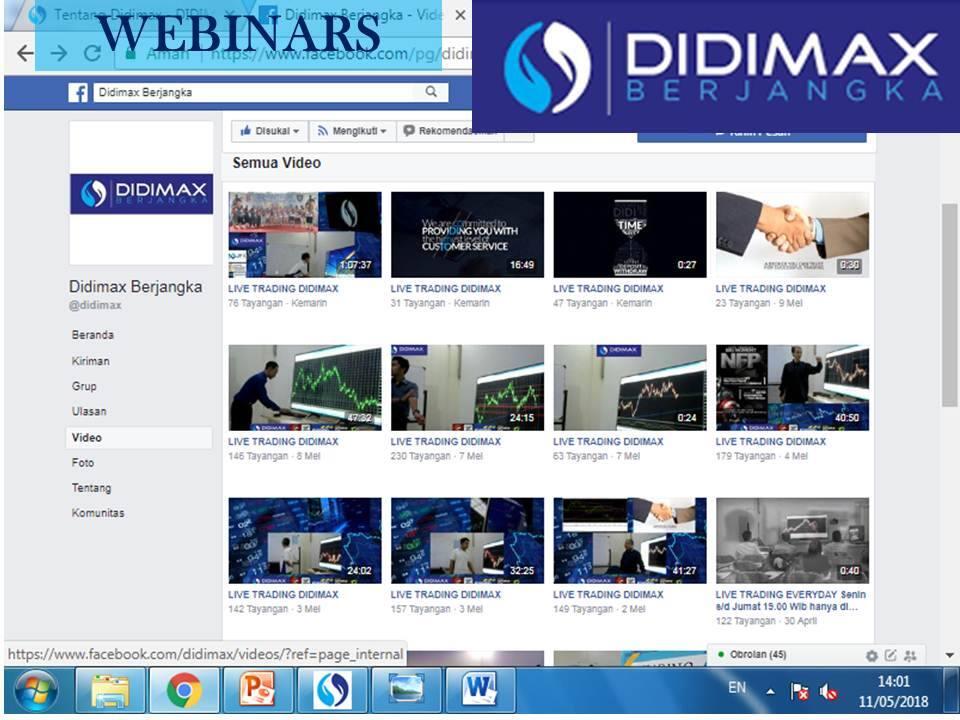The height and width of the screenshot is (720, 960).
Task: Click '230 Tayangan · 7 Mei' text
Action: pyautogui.click(x=437, y=456)
